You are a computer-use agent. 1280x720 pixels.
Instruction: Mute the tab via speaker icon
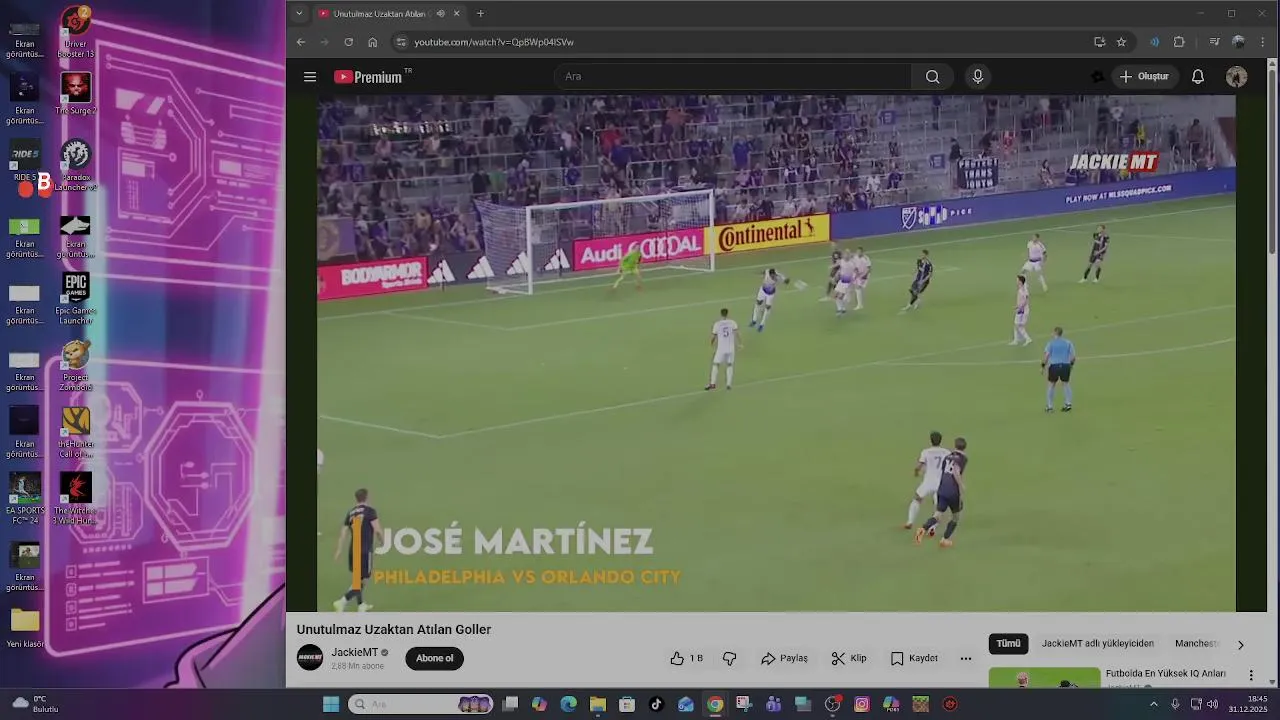441,14
